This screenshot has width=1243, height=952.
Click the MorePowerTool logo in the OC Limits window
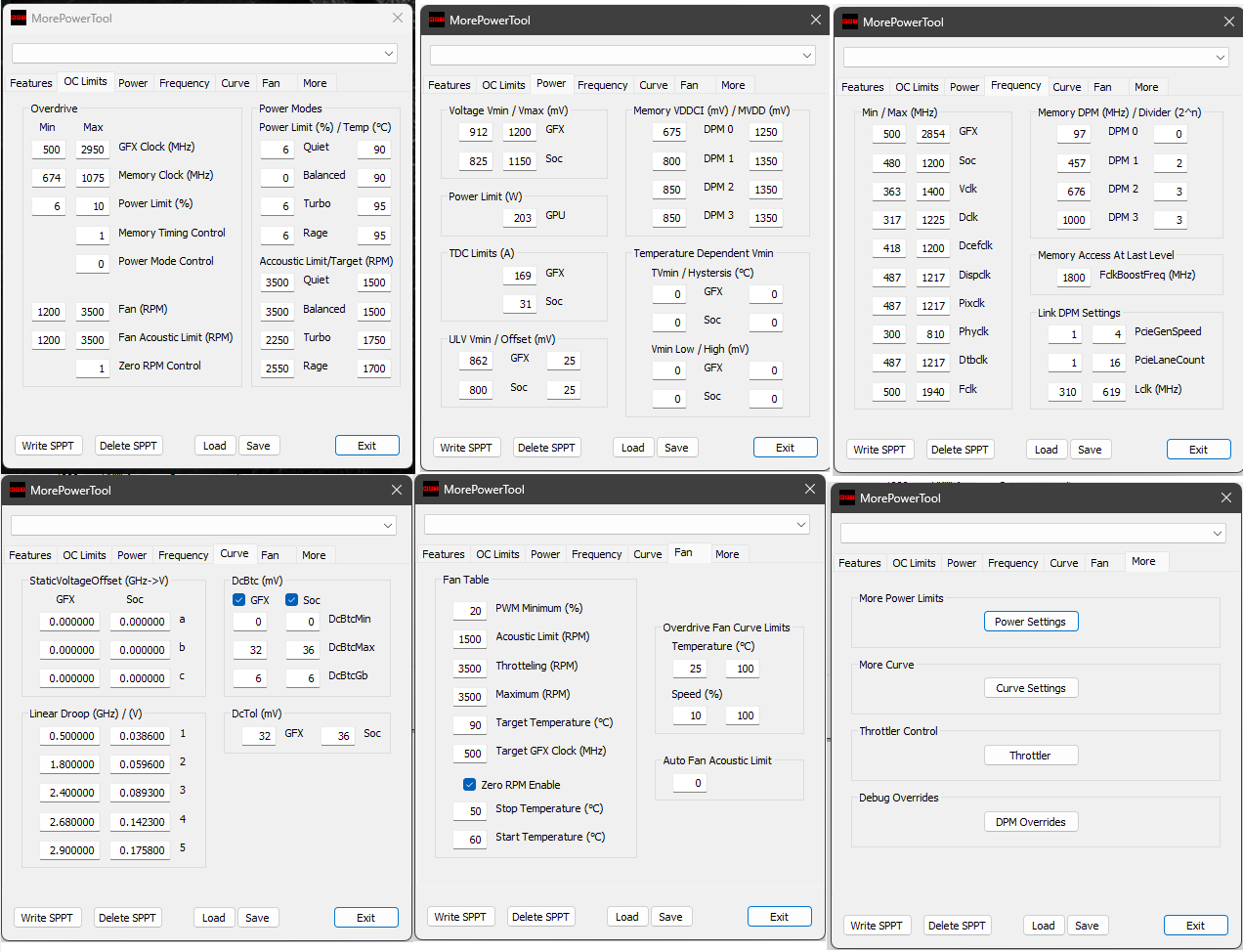click(x=19, y=18)
